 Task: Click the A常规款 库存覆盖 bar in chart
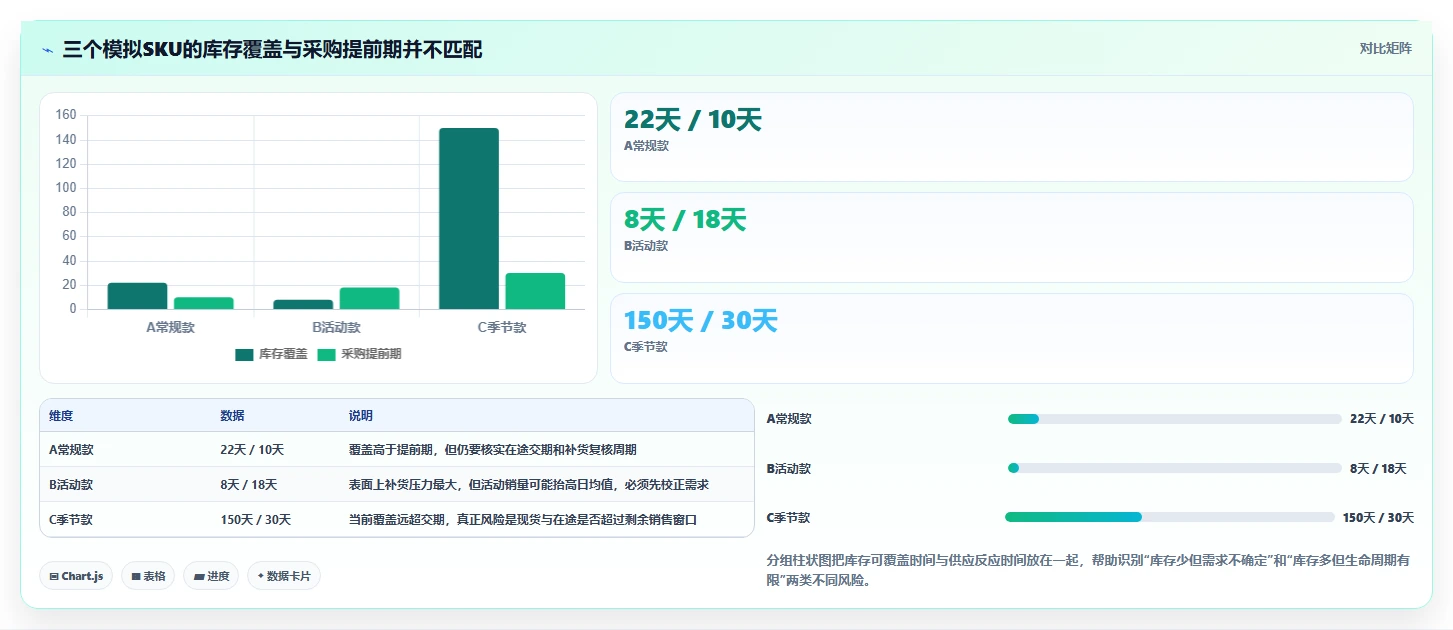(137, 296)
